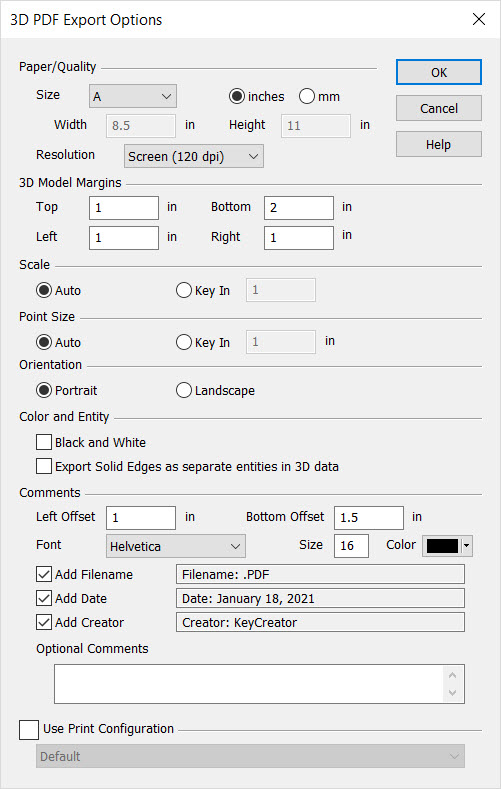Click the OK button

[x=439, y=72]
